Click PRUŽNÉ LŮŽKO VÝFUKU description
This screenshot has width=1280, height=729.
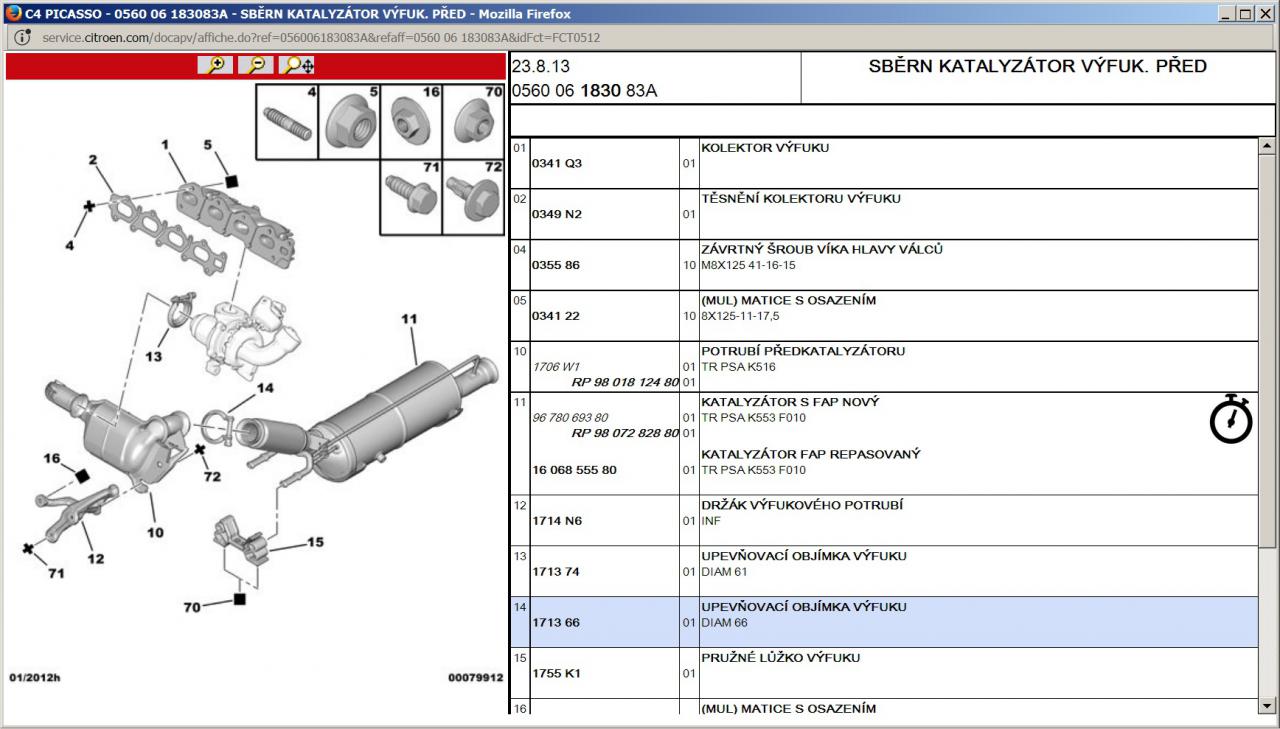(780, 658)
